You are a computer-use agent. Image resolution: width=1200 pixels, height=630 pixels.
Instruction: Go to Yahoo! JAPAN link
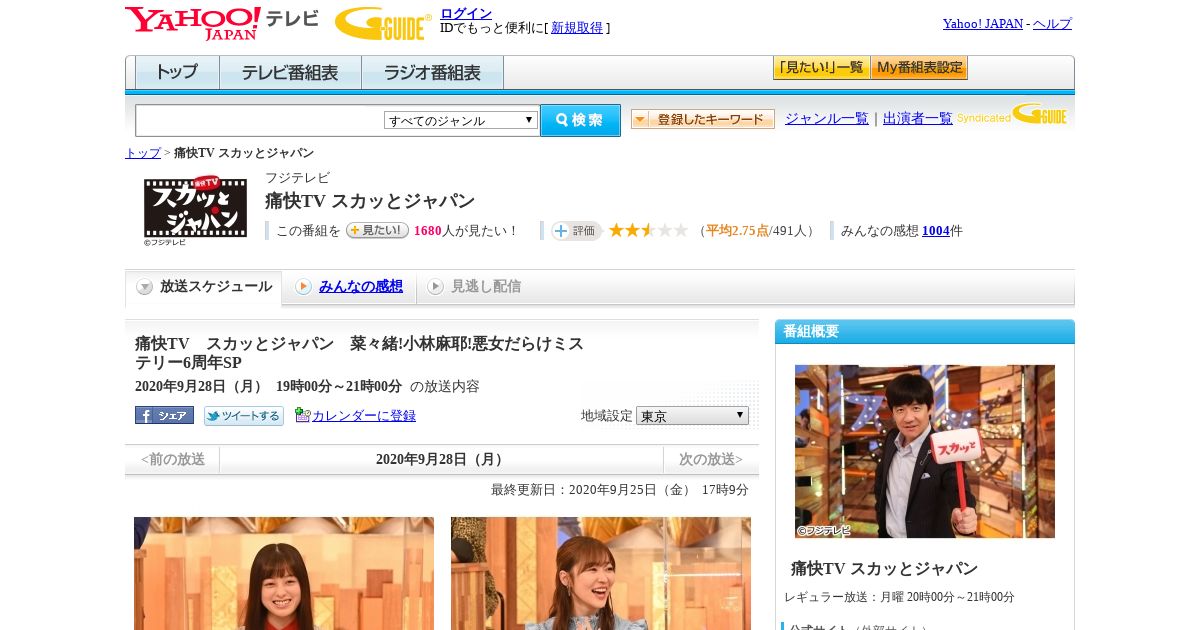(983, 23)
